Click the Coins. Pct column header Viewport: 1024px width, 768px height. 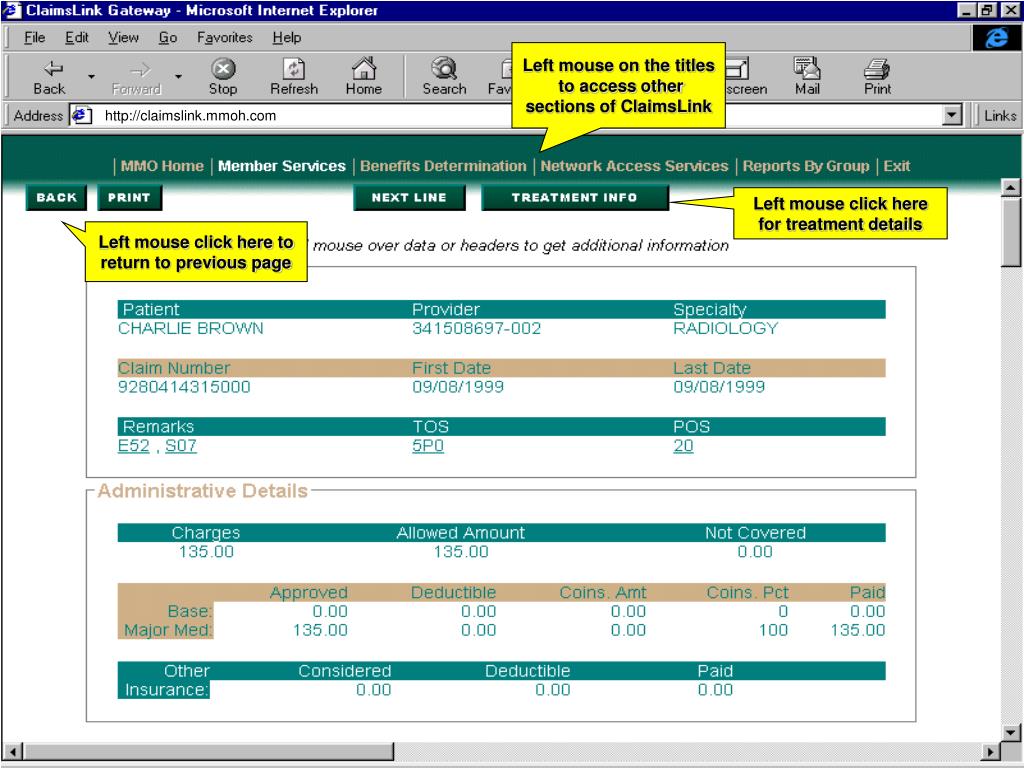pyautogui.click(x=747, y=593)
